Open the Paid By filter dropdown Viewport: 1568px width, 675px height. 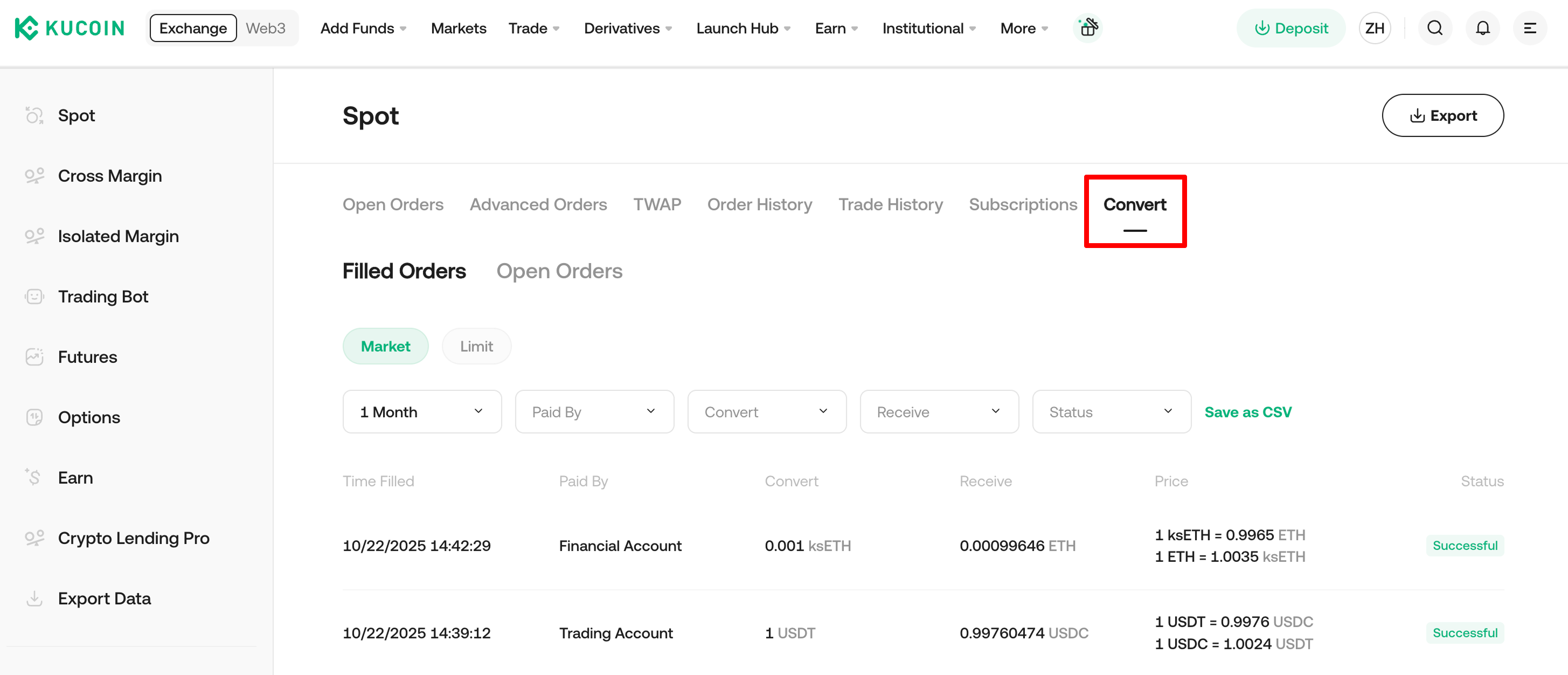click(594, 412)
